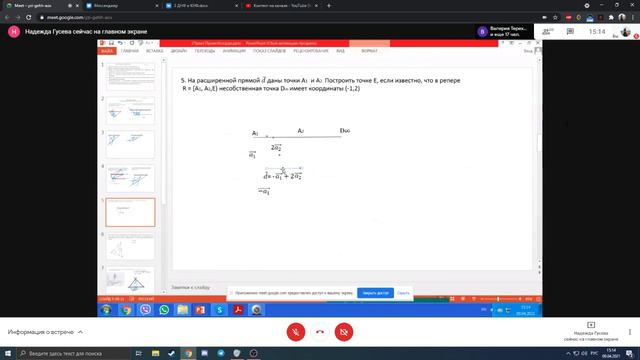
Task: Select slide 2 thumbnail
Action: (x=131, y=110)
